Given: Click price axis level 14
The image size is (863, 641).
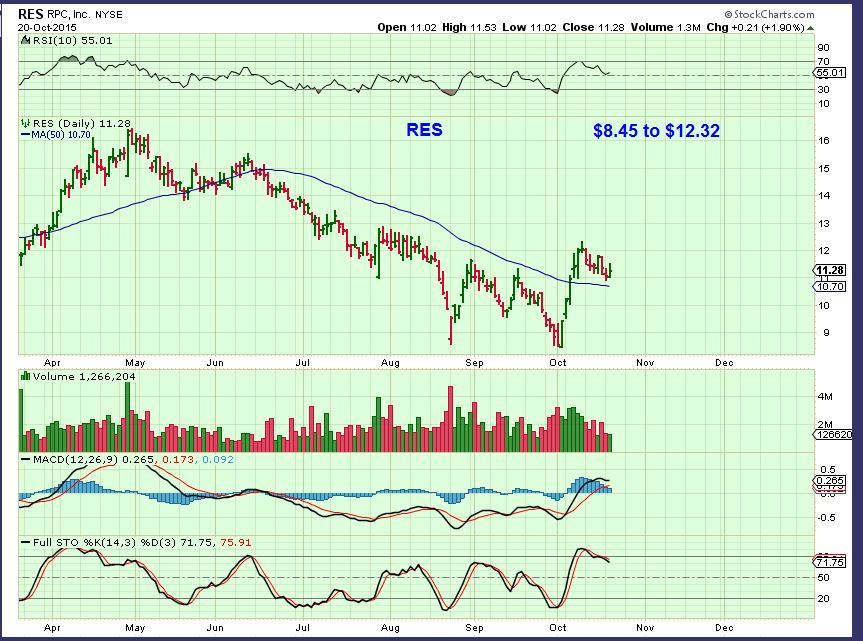Looking at the screenshot, I should point(823,195).
